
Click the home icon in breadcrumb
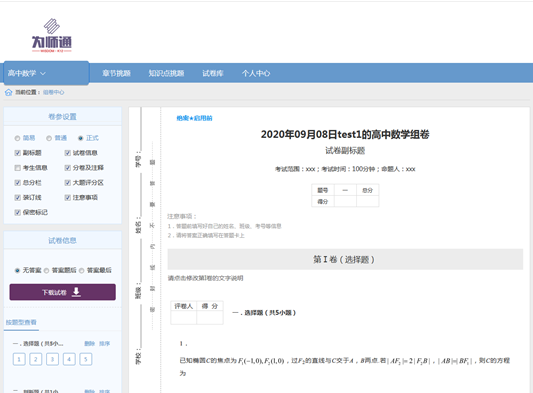pyautogui.click(x=8, y=92)
